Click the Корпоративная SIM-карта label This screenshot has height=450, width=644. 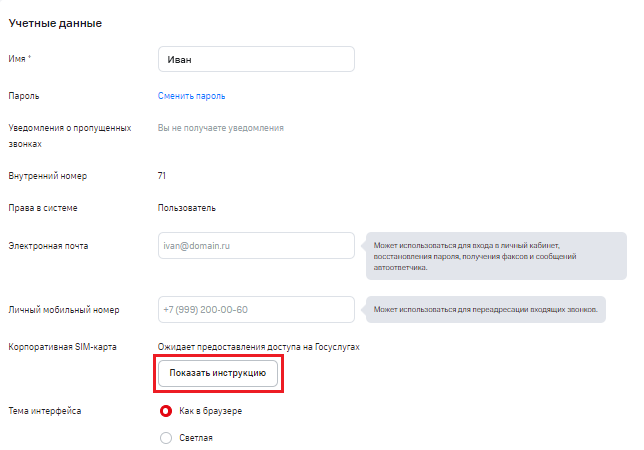[60, 346]
